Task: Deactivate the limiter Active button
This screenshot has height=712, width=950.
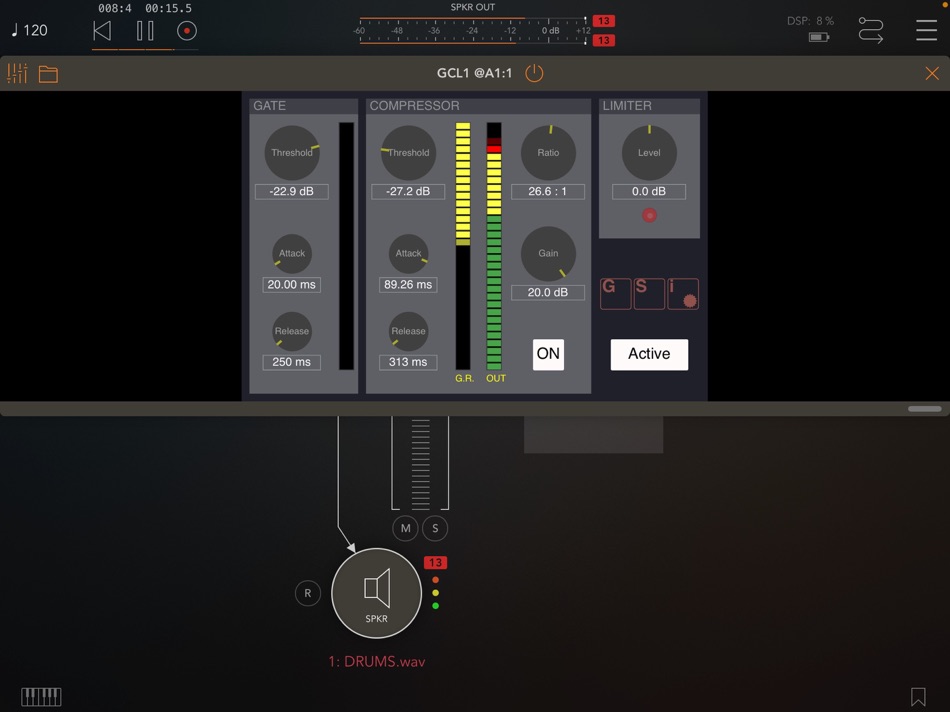Action: coord(649,354)
